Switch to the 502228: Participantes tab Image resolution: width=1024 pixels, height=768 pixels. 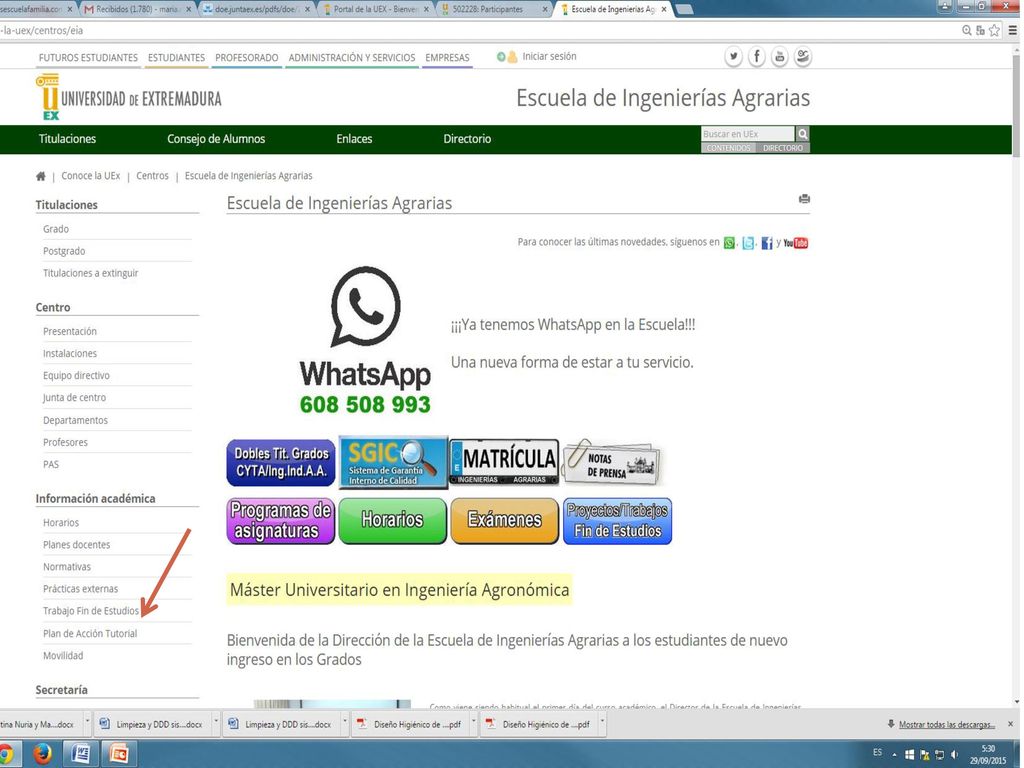point(495,9)
